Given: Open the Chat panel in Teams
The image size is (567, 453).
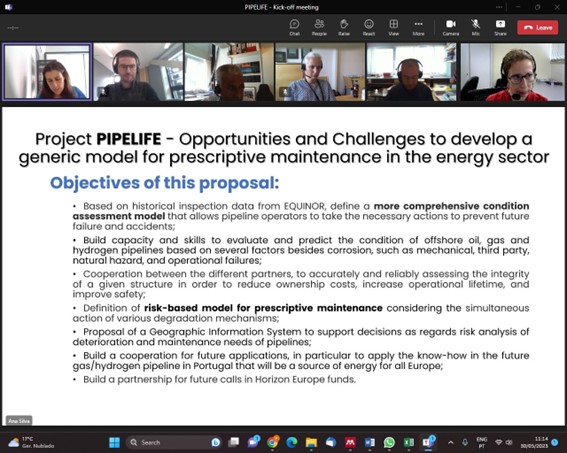Looking at the screenshot, I should click(x=294, y=27).
